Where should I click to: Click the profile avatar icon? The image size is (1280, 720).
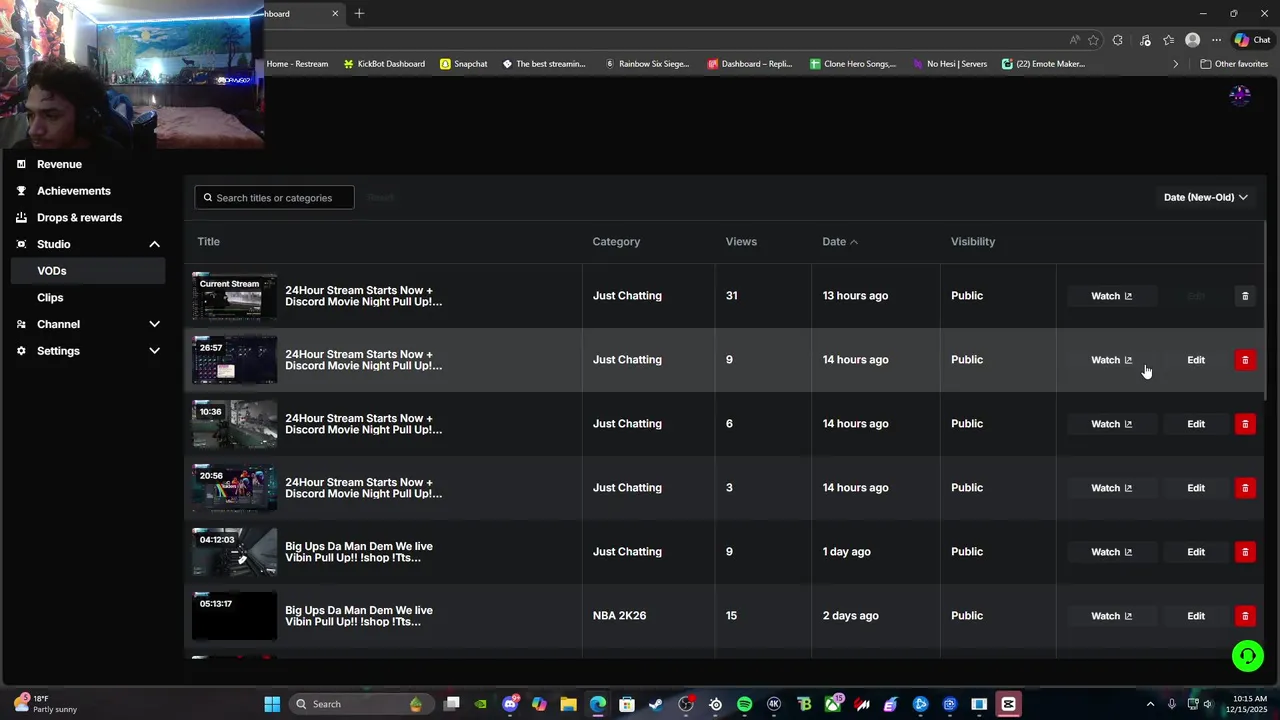(1240, 95)
